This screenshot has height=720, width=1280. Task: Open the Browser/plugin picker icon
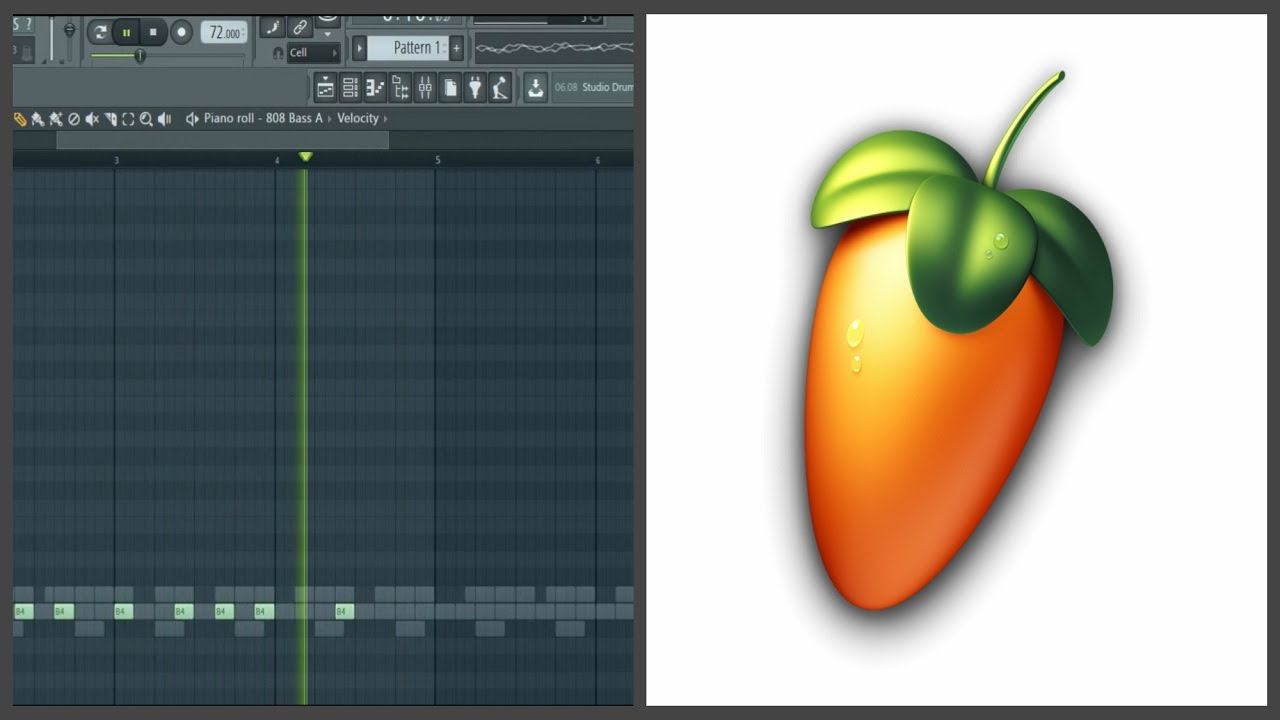[x=400, y=88]
